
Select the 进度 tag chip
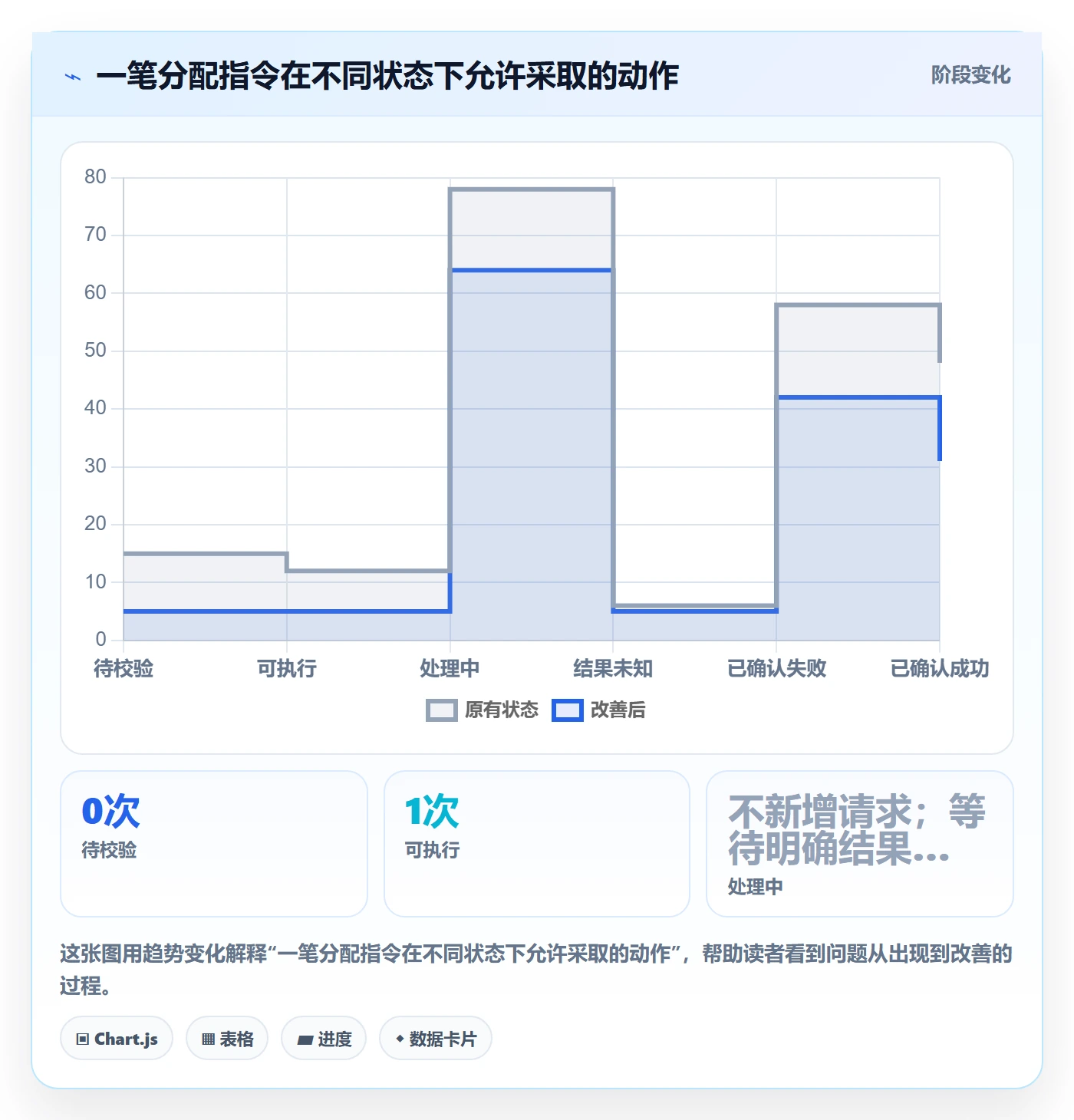pyautogui.click(x=324, y=1039)
